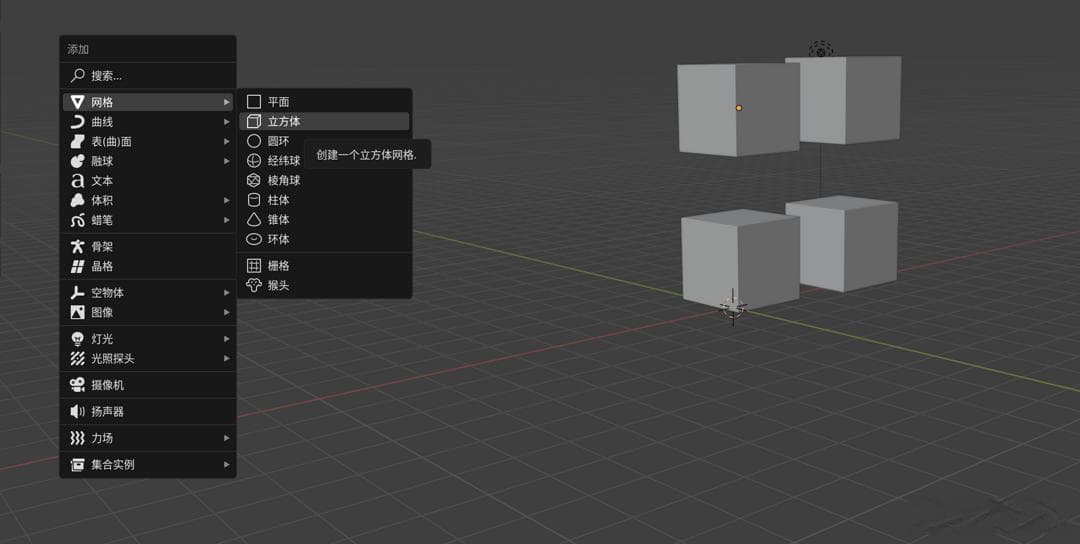Select the 柱体 menu entry
Screen dimensions: 1080x544
click(324, 200)
